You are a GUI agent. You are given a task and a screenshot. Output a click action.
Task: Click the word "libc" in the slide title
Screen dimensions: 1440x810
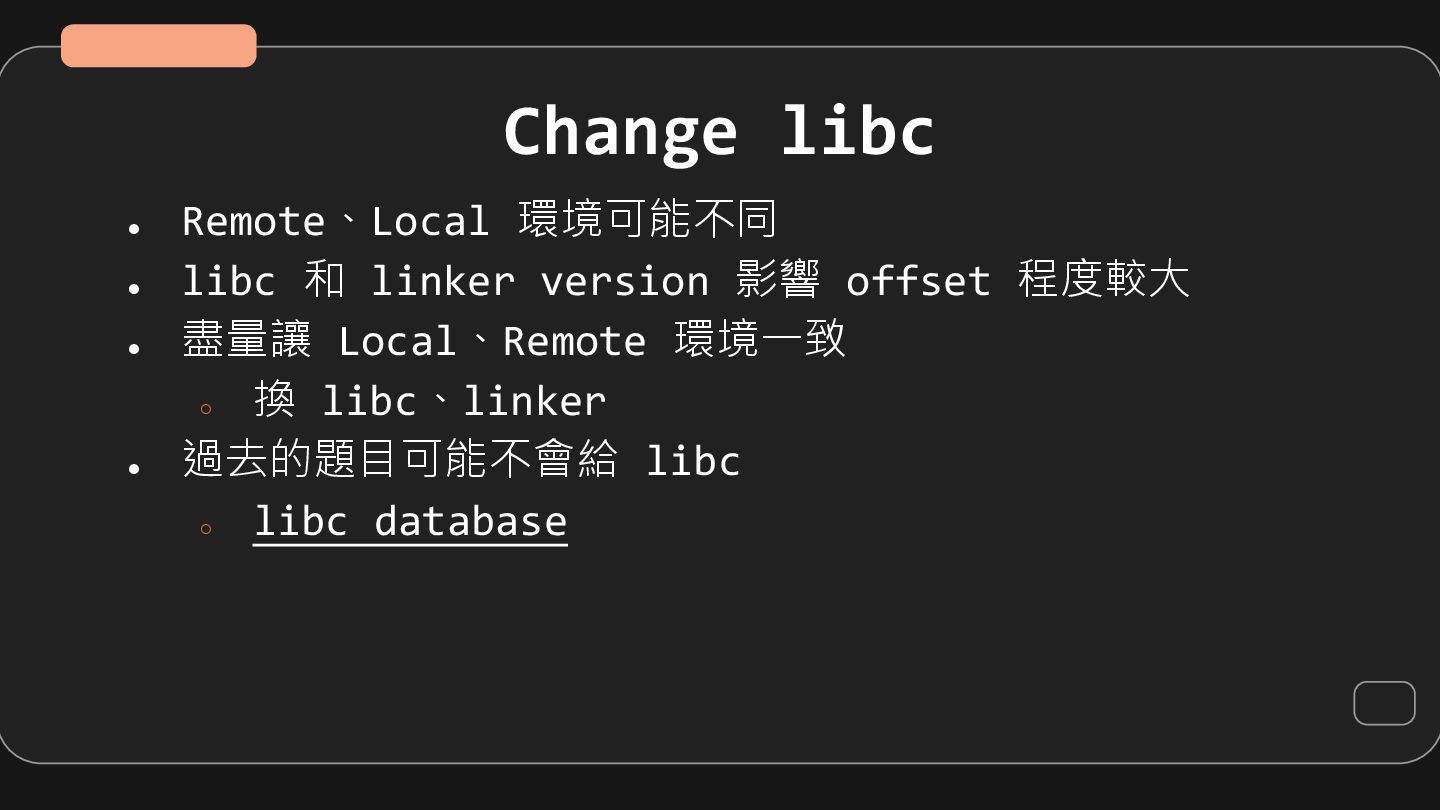click(x=857, y=131)
